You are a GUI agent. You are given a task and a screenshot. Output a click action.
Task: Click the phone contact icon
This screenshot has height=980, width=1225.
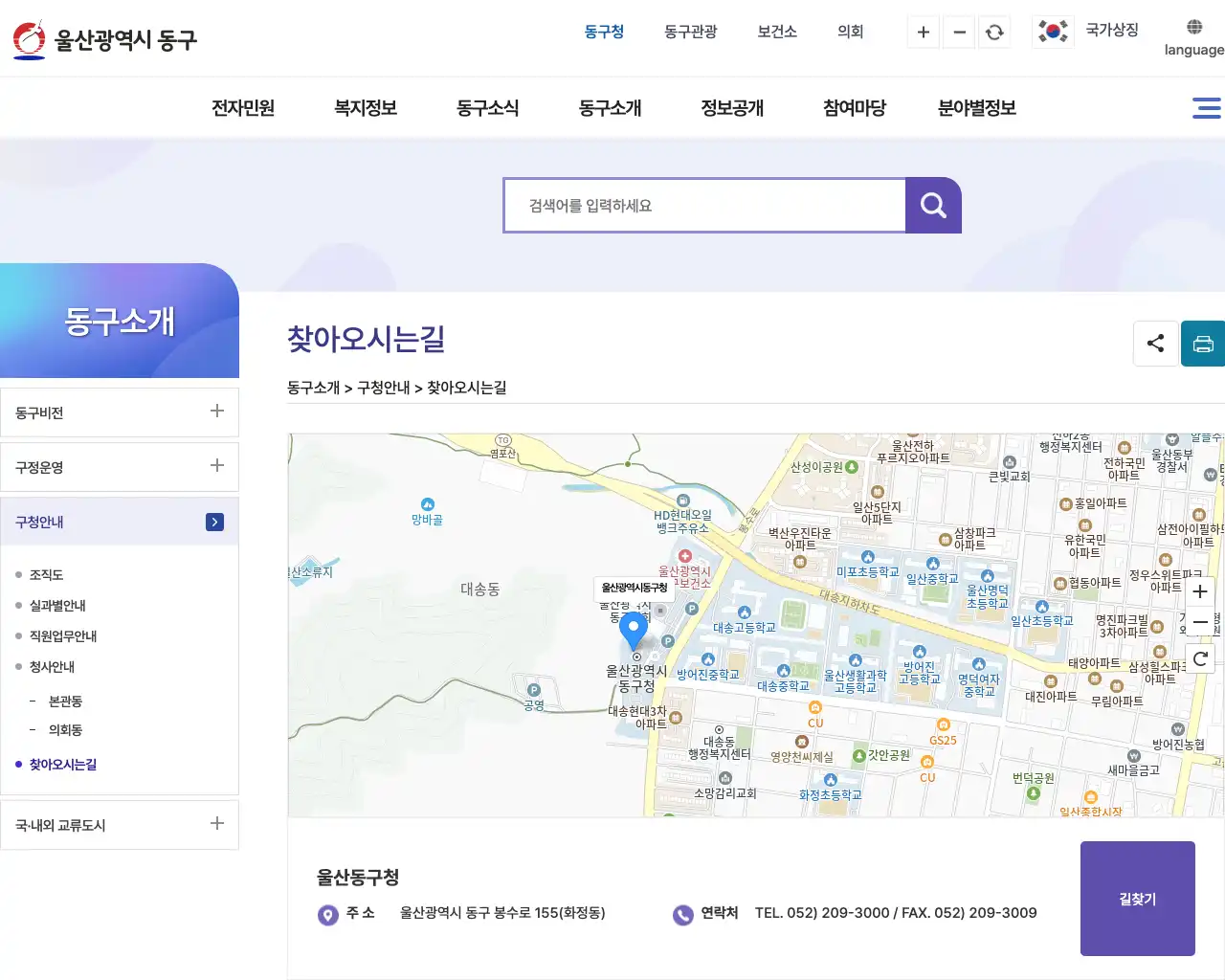pyautogui.click(x=682, y=915)
